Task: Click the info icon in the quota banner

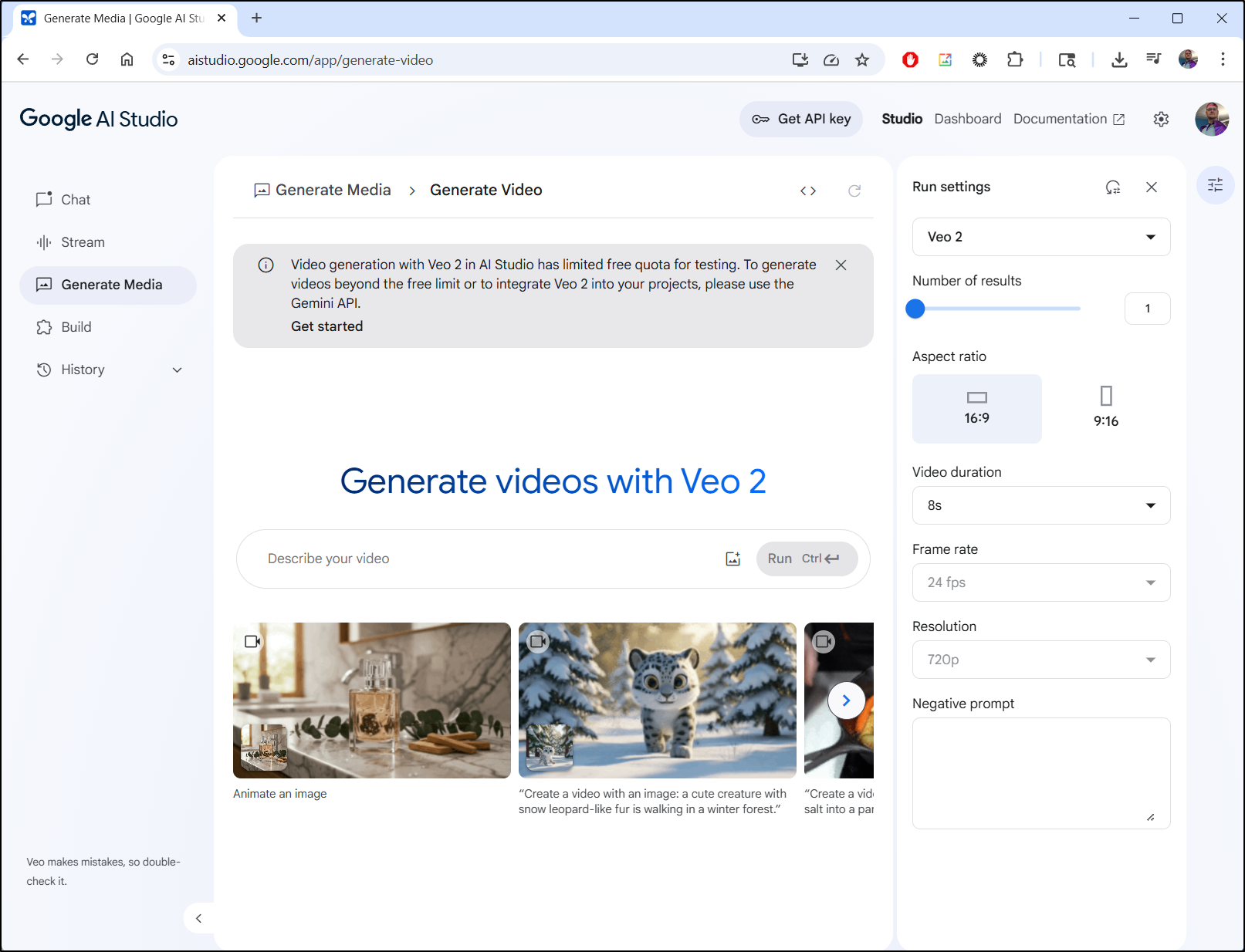Action: (x=266, y=265)
